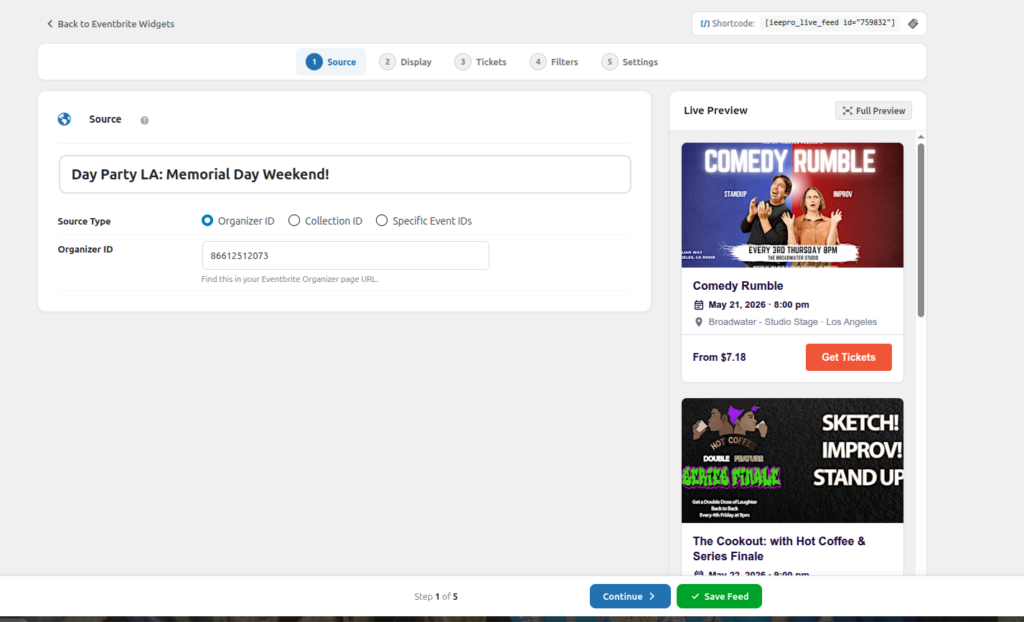Click the back chevron icon
The width and height of the screenshot is (1024, 622).
click(x=50, y=24)
